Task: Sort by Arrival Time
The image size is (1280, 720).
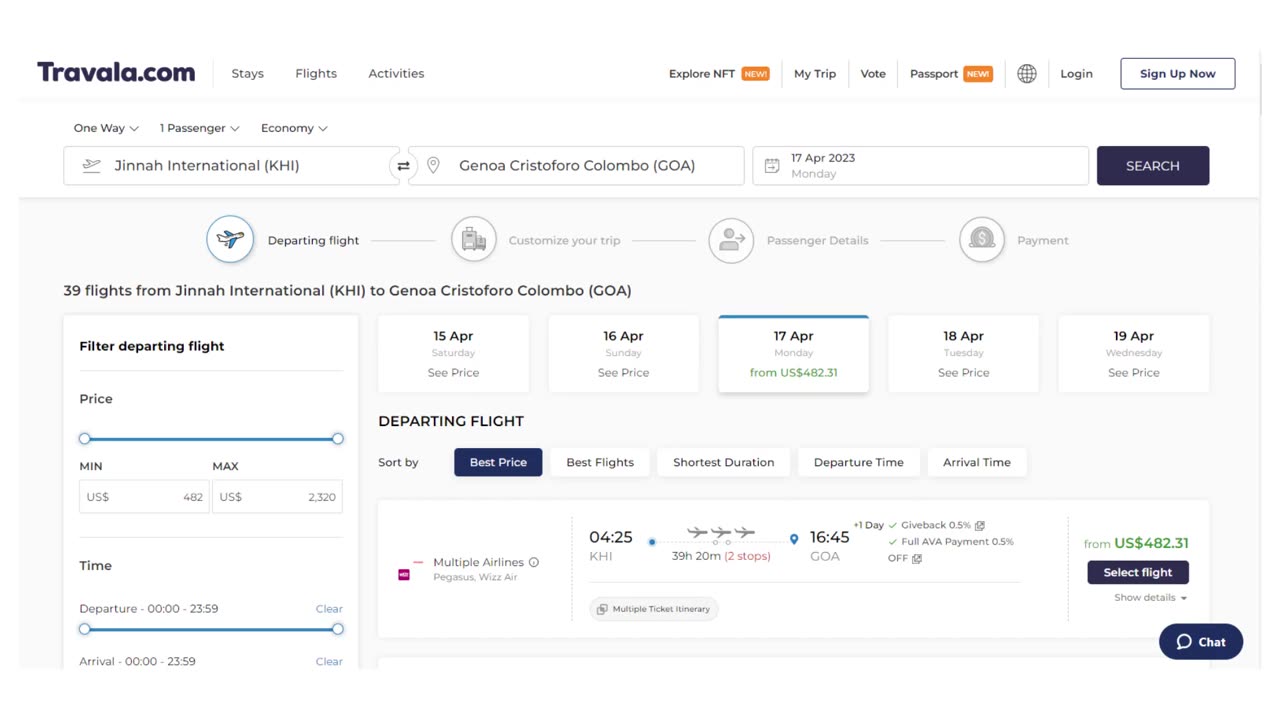Action: click(x=976, y=462)
